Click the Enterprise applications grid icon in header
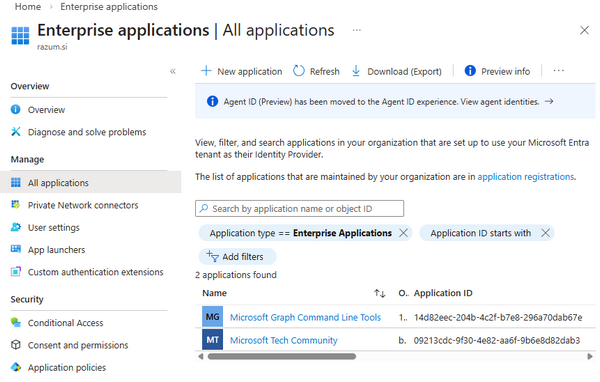600x382 pixels. tap(20, 36)
